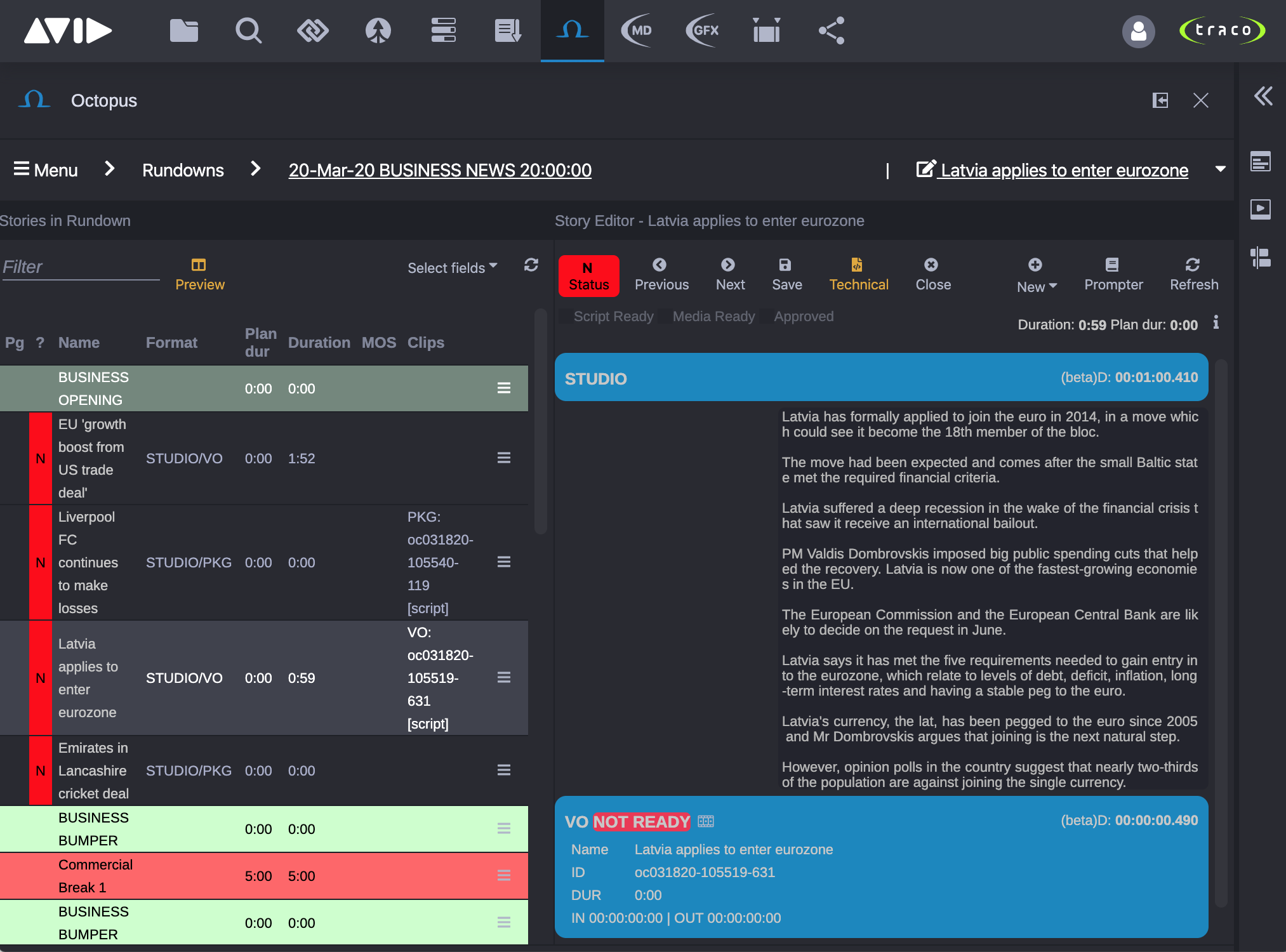Click the red N Status button

coord(588,275)
